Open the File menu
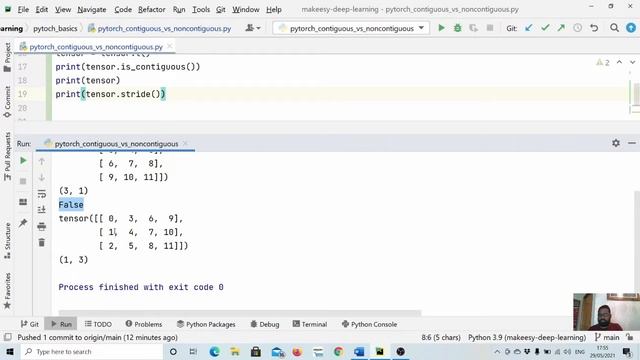The height and width of the screenshot is (360, 640). [23, 9]
